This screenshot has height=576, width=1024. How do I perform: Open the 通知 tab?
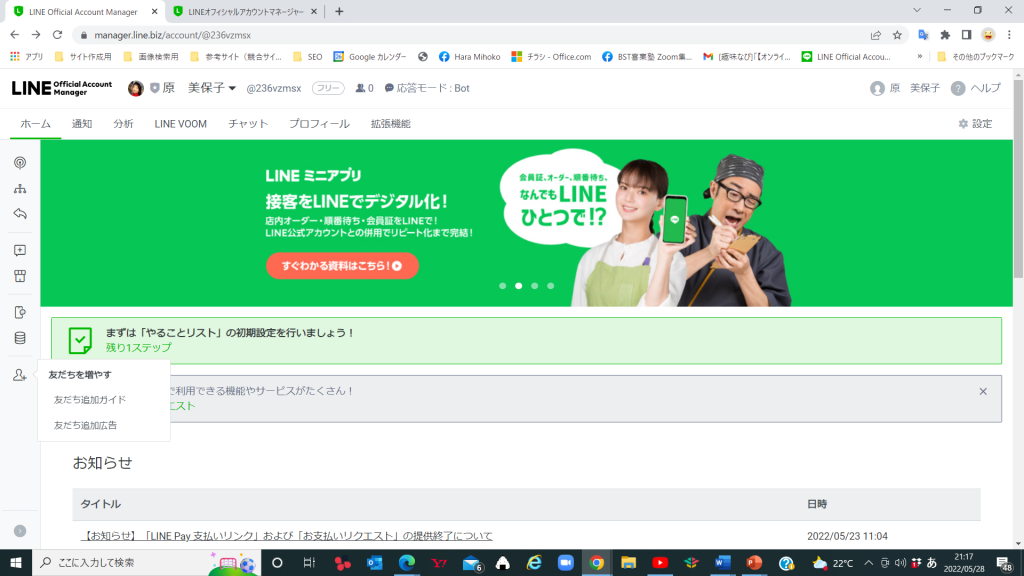point(82,123)
